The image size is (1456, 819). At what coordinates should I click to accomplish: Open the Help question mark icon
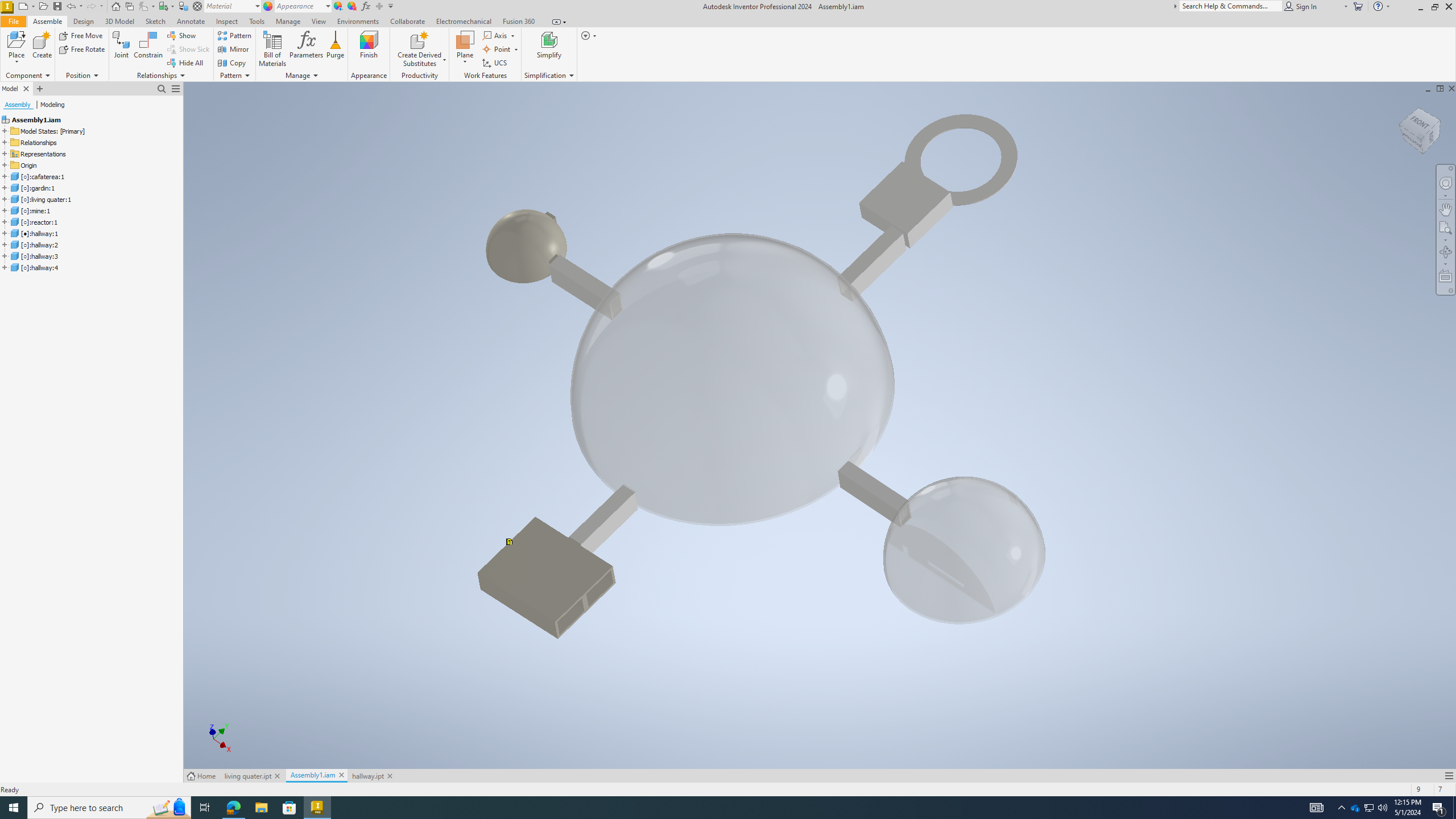(x=1378, y=6)
